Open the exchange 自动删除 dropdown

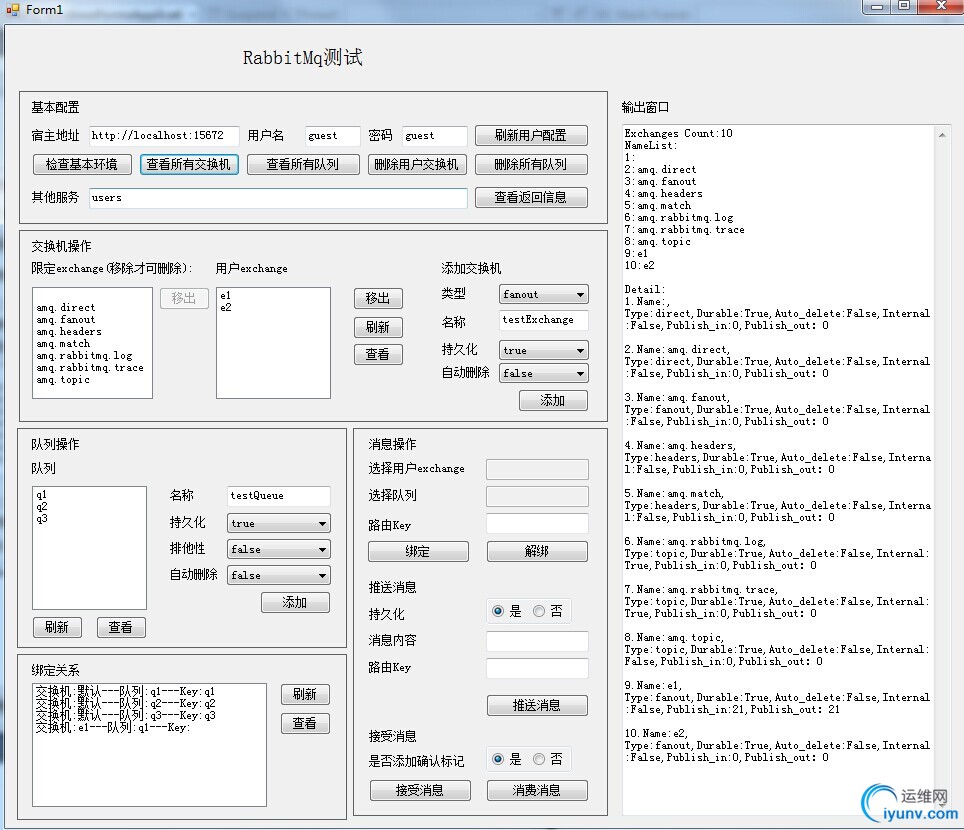543,373
